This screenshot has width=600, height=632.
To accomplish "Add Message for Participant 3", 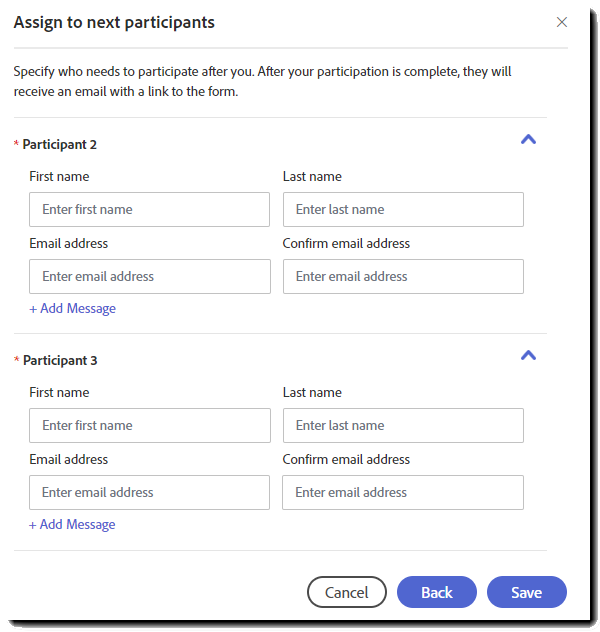I will pos(72,524).
